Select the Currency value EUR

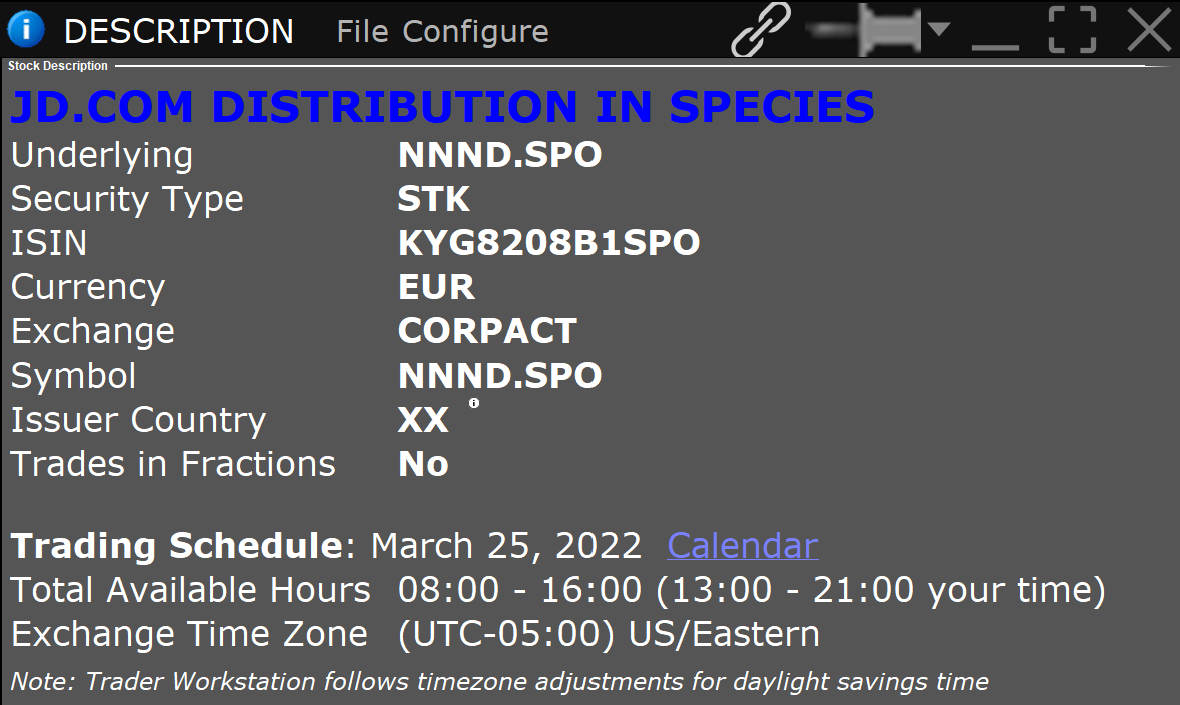pyautogui.click(x=436, y=287)
